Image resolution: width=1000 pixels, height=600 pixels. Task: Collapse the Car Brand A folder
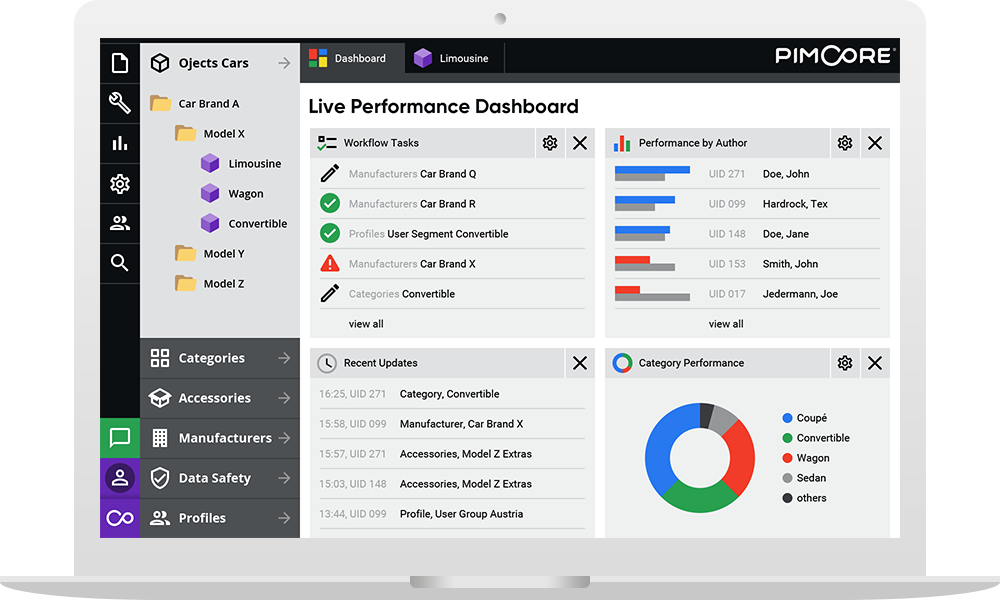(x=160, y=103)
